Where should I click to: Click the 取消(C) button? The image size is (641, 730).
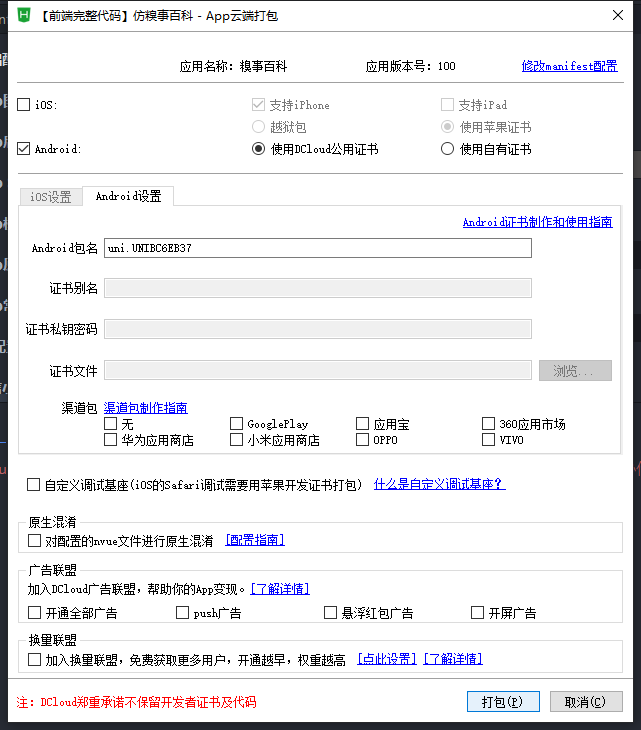pos(586,702)
